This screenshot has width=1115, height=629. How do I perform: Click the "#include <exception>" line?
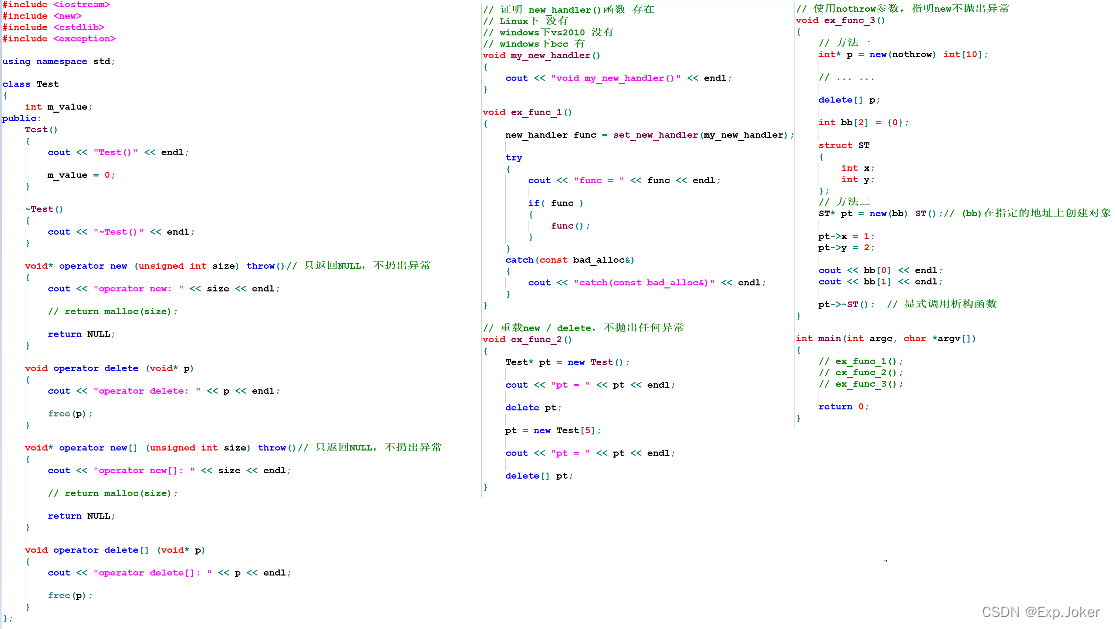coord(59,39)
